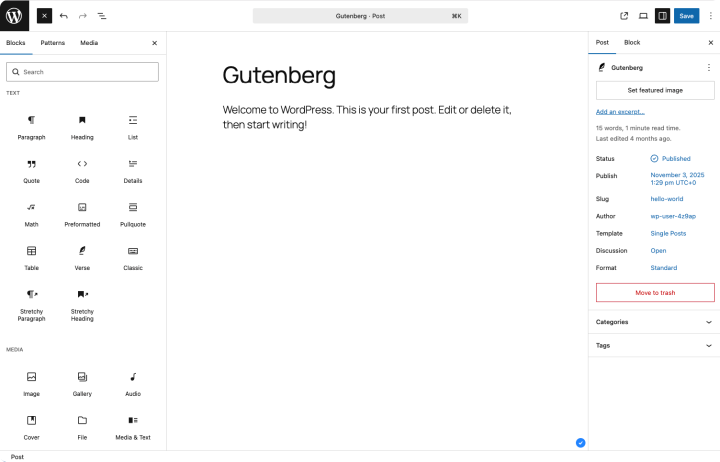Focus the block Search field
This screenshot has width=720, height=462.
pos(82,72)
